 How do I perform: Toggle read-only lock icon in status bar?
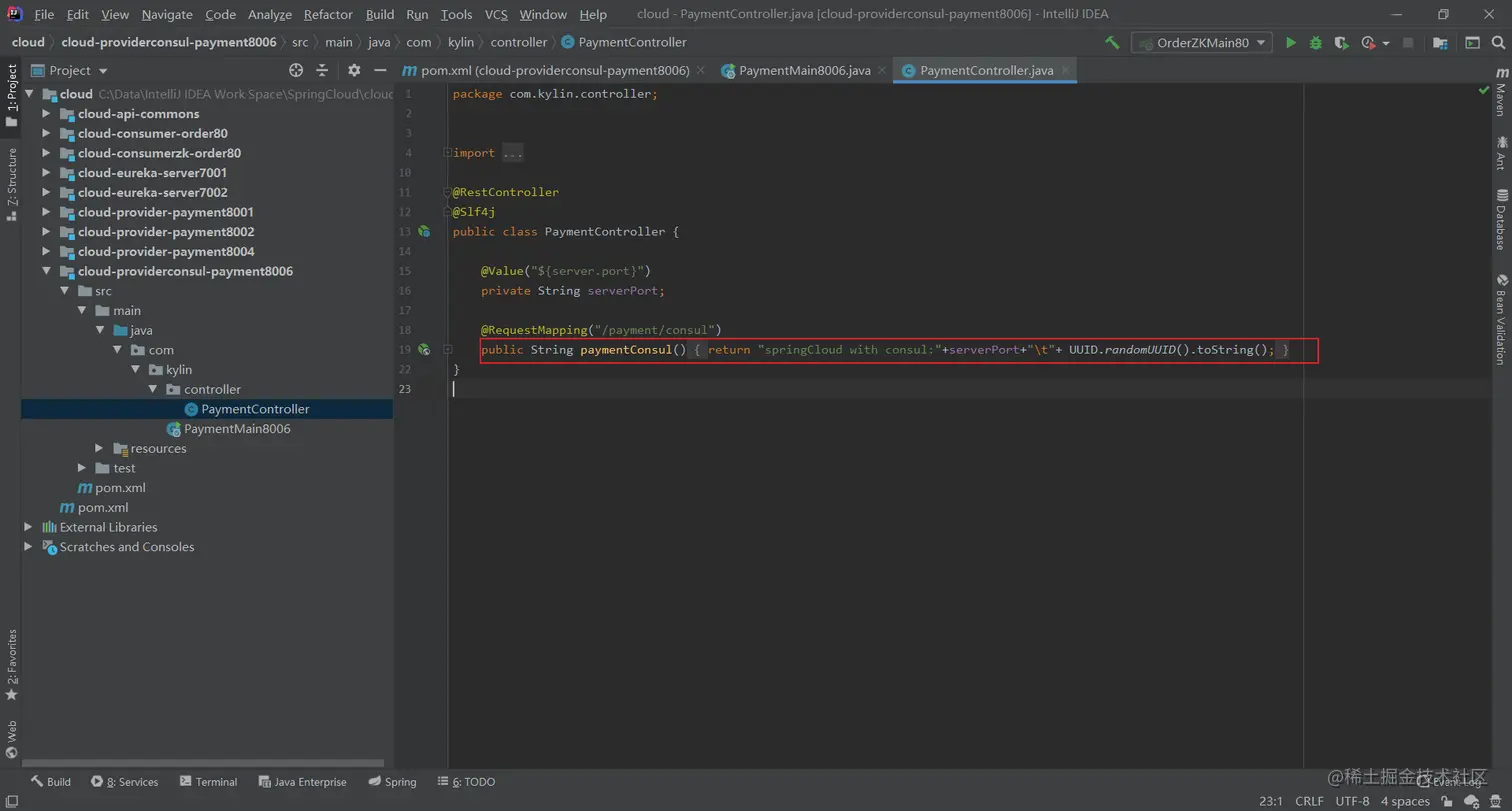(x=1447, y=801)
